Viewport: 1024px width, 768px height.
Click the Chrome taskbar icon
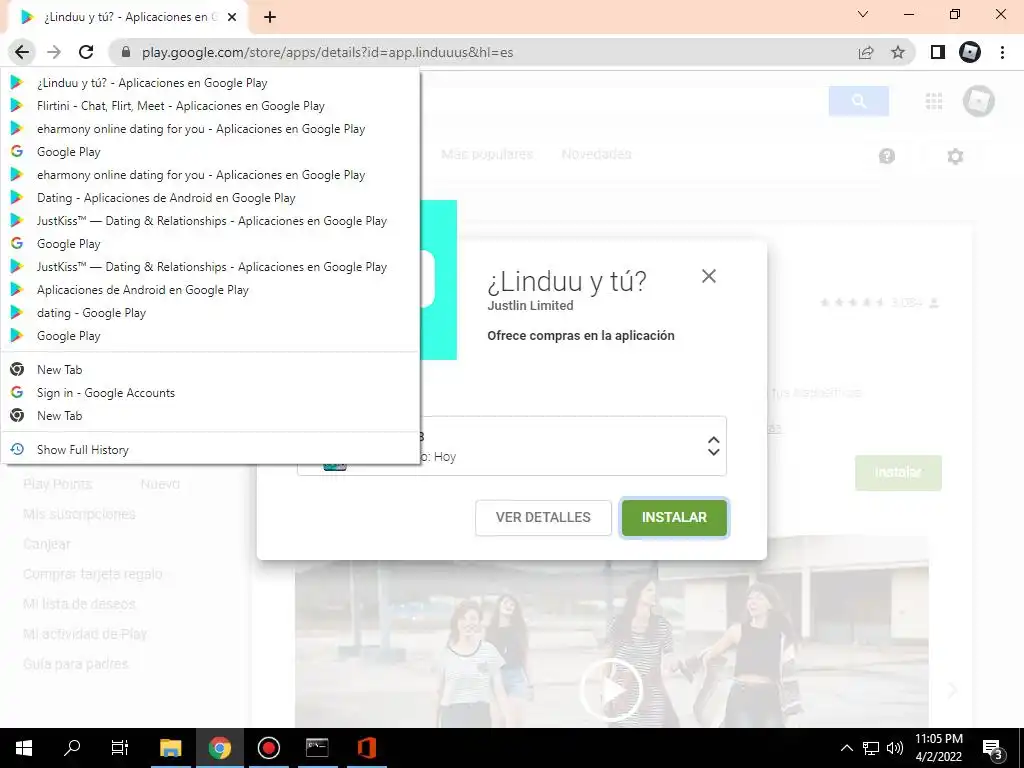(x=219, y=748)
